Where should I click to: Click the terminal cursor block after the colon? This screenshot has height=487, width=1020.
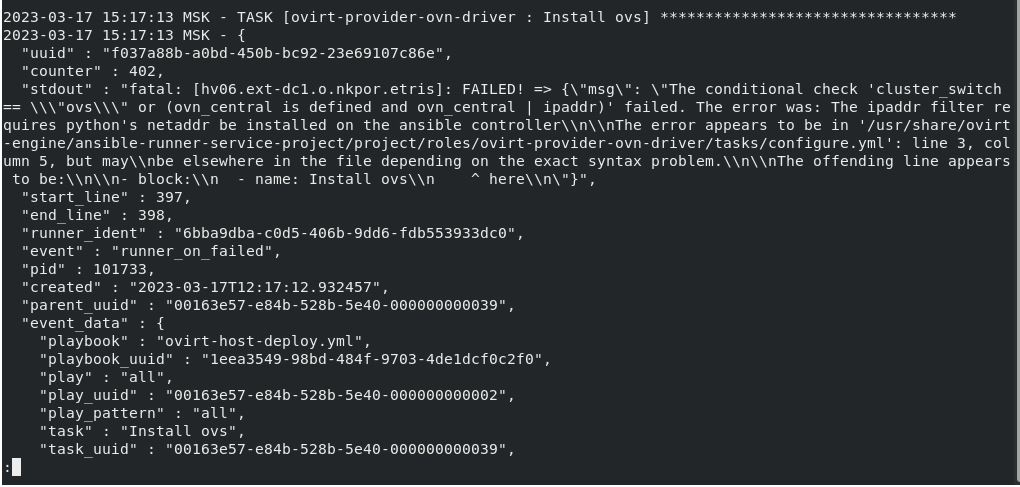16,467
